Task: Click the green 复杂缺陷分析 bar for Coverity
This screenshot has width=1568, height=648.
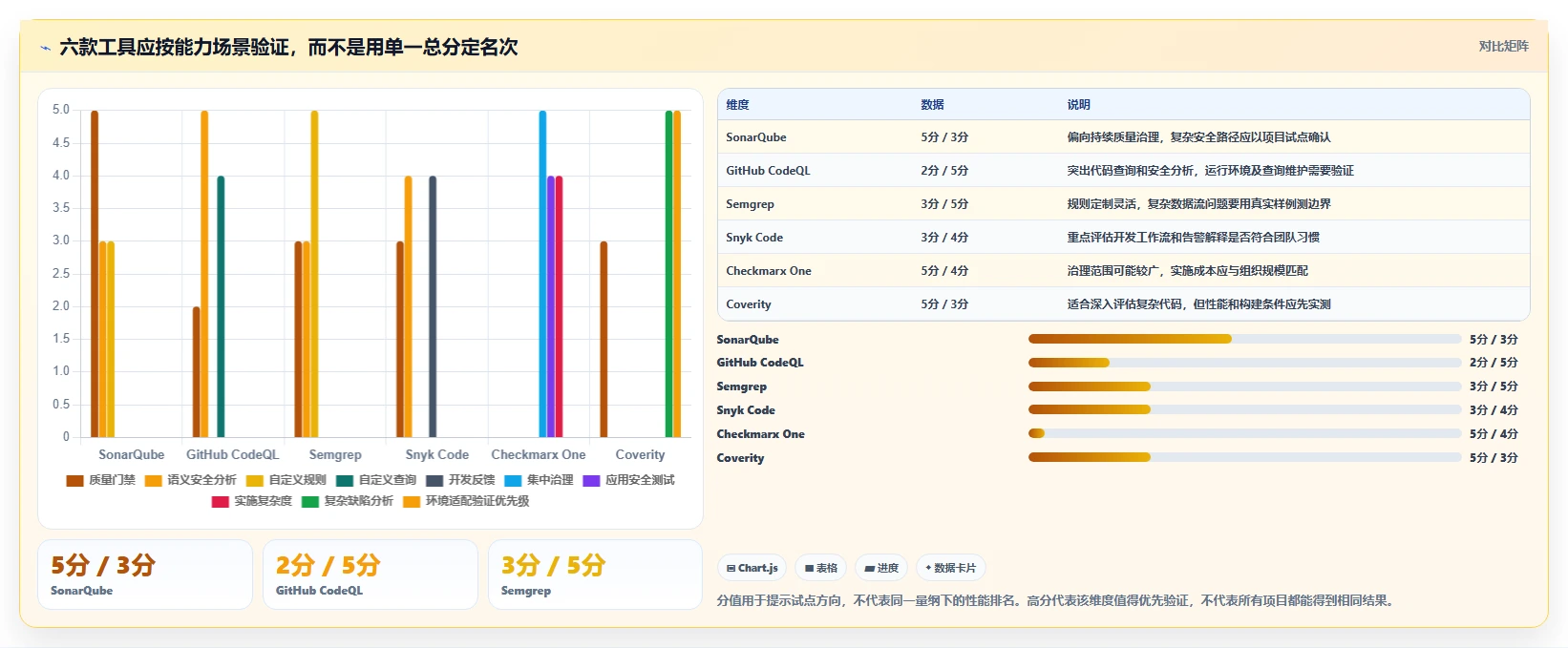Action: 668,274
